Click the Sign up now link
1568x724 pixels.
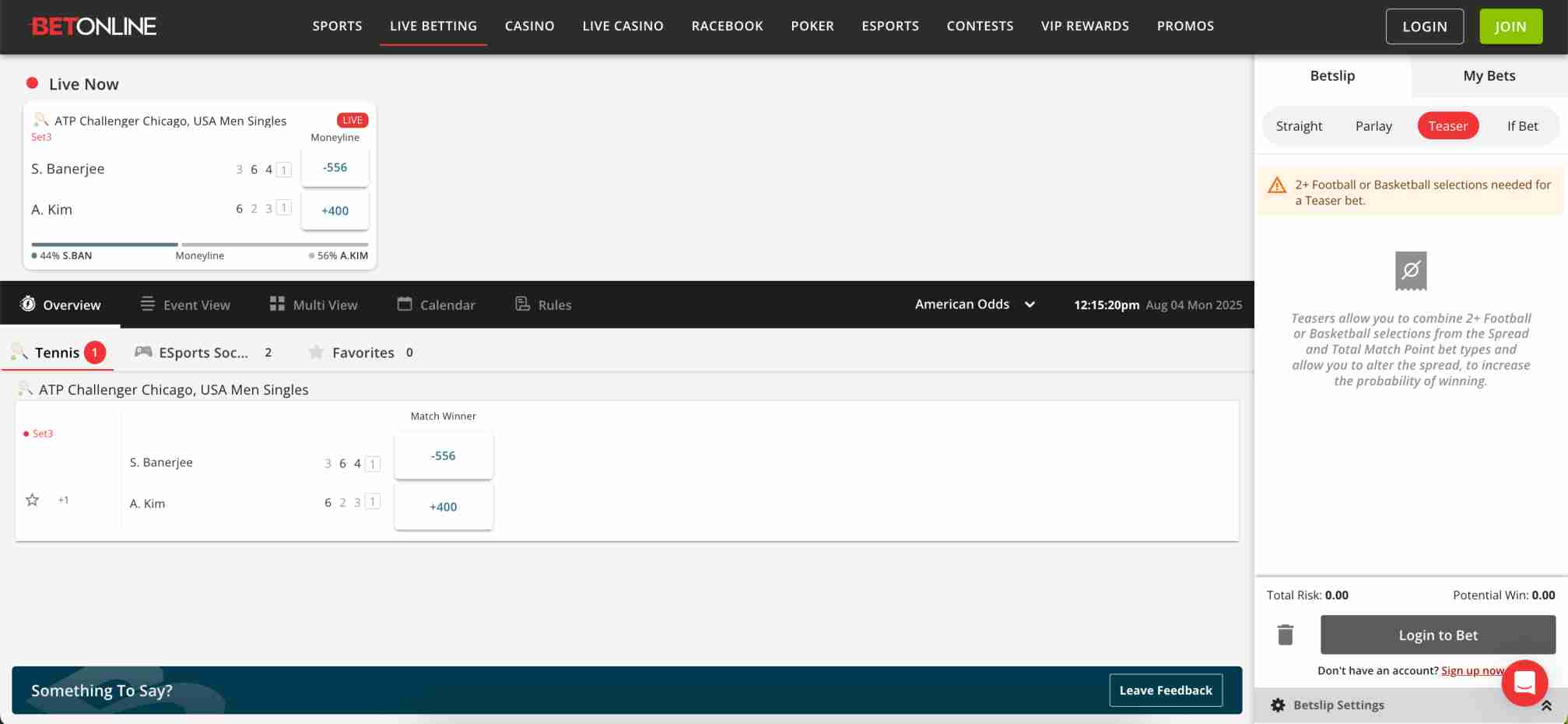pos(1473,670)
